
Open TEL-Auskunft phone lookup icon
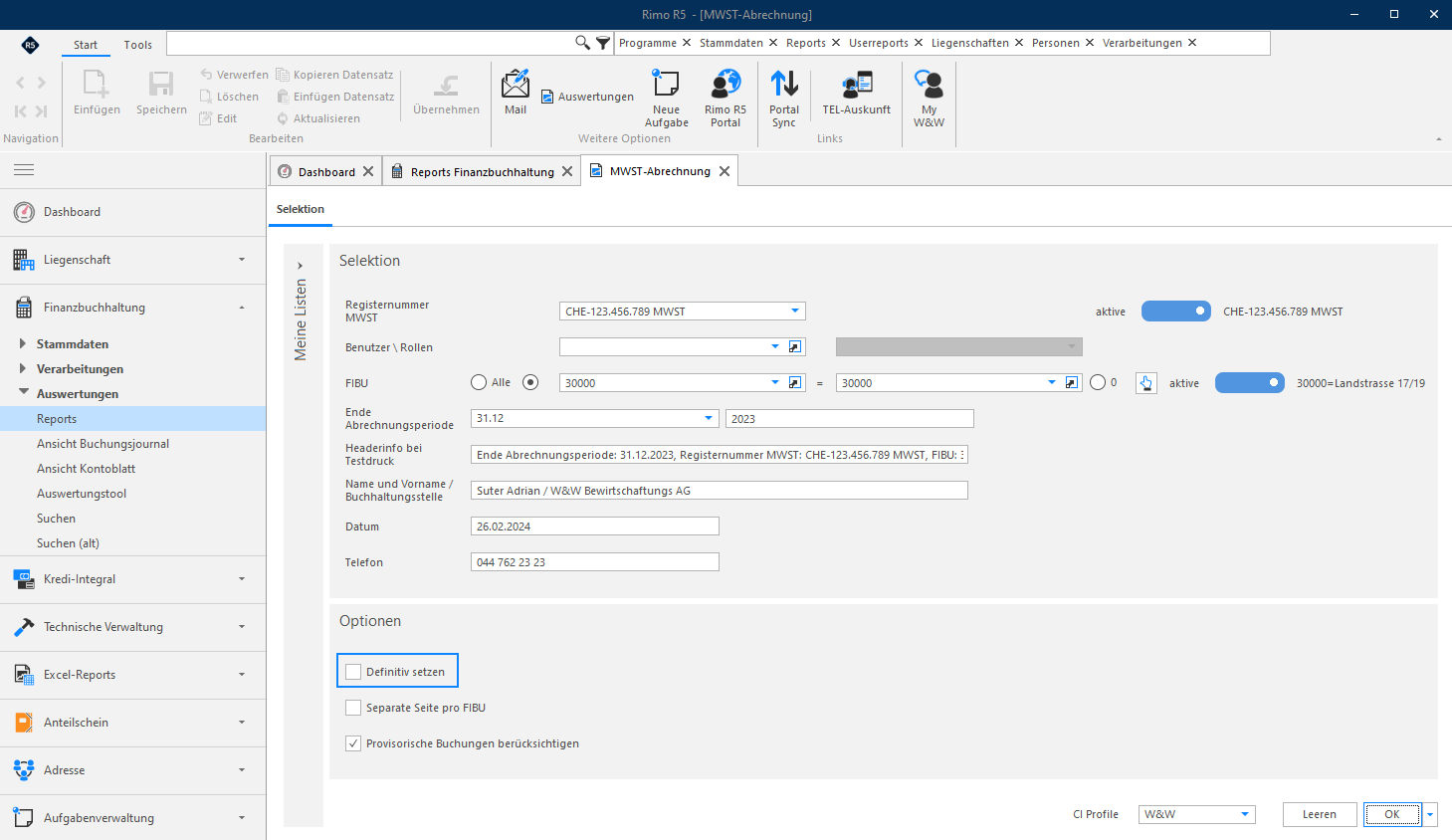click(857, 93)
